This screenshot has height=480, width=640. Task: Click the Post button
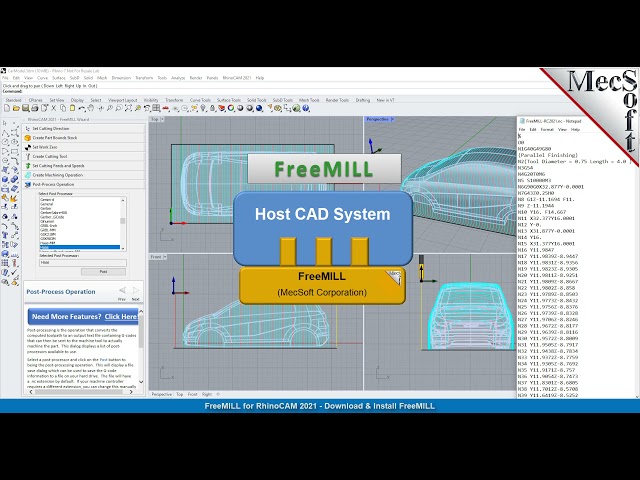click(x=103, y=271)
